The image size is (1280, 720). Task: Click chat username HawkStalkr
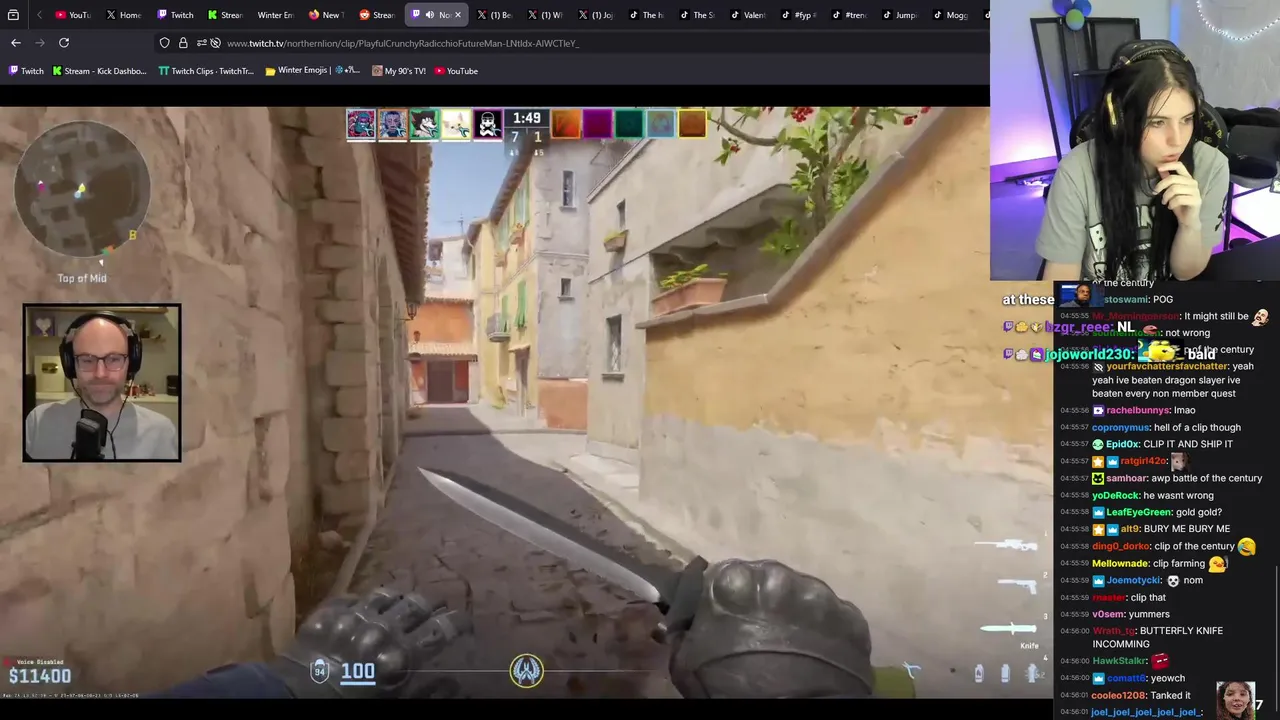pyautogui.click(x=1119, y=661)
